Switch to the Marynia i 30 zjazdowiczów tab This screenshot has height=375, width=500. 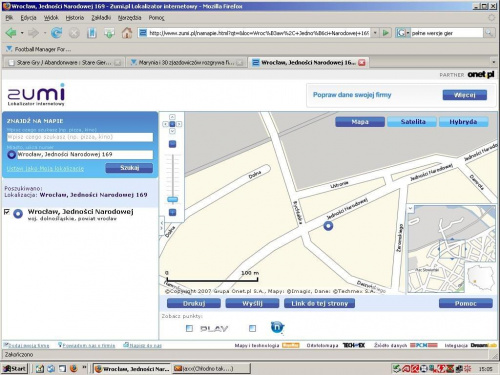[186, 62]
